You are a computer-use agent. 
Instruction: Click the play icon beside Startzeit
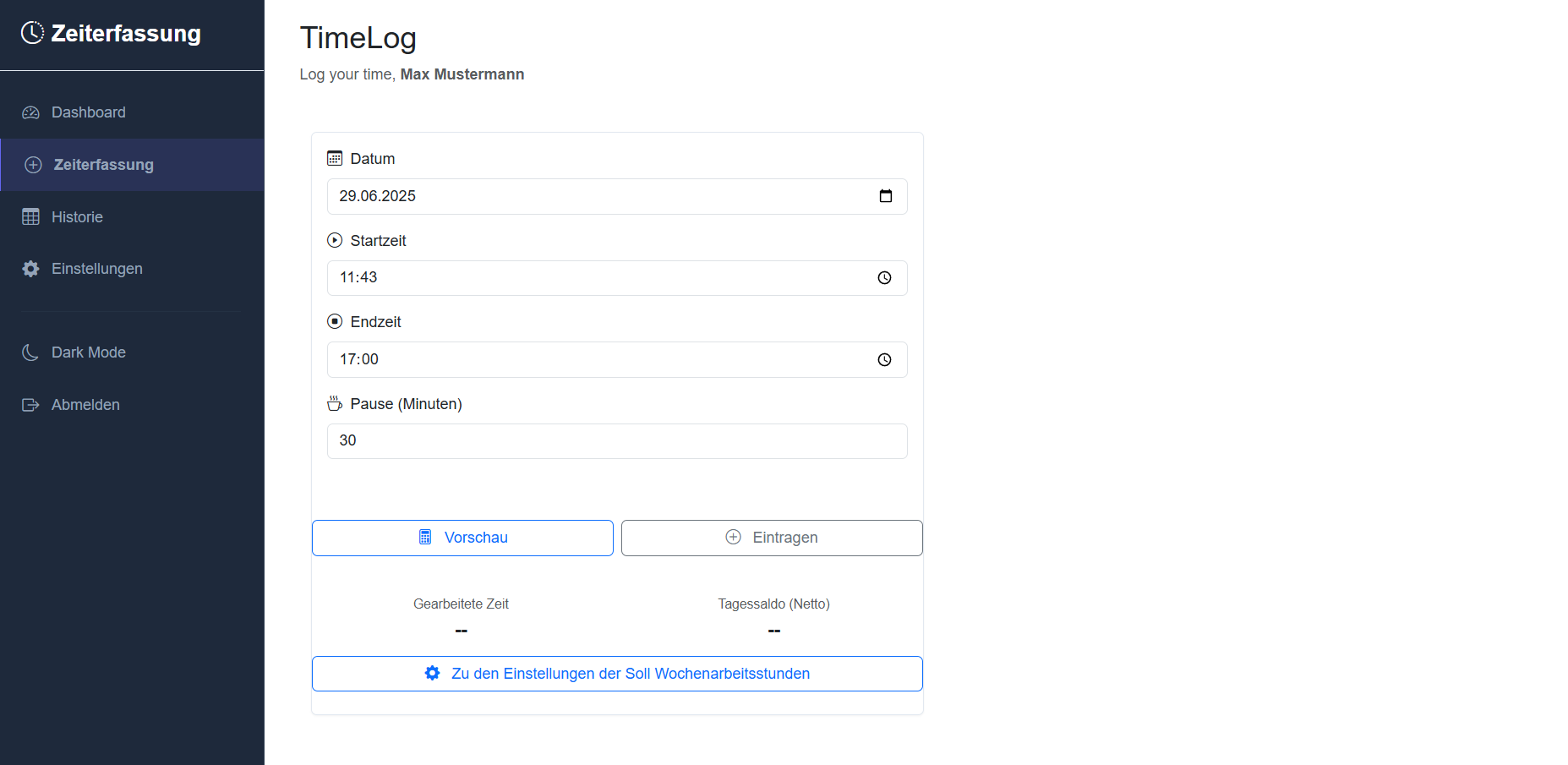[335, 239]
